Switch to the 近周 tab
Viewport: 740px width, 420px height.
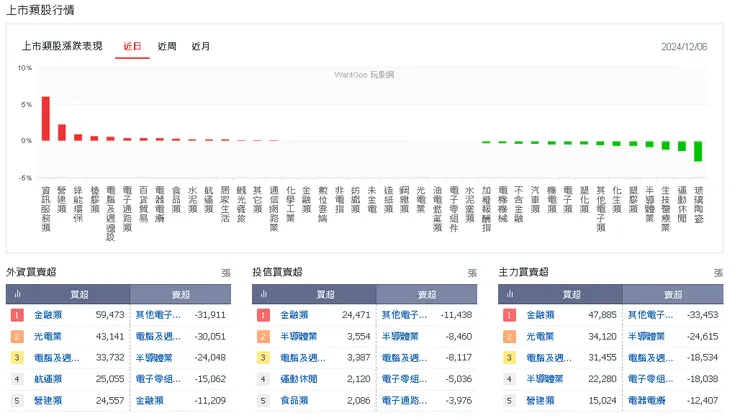(167, 46)
